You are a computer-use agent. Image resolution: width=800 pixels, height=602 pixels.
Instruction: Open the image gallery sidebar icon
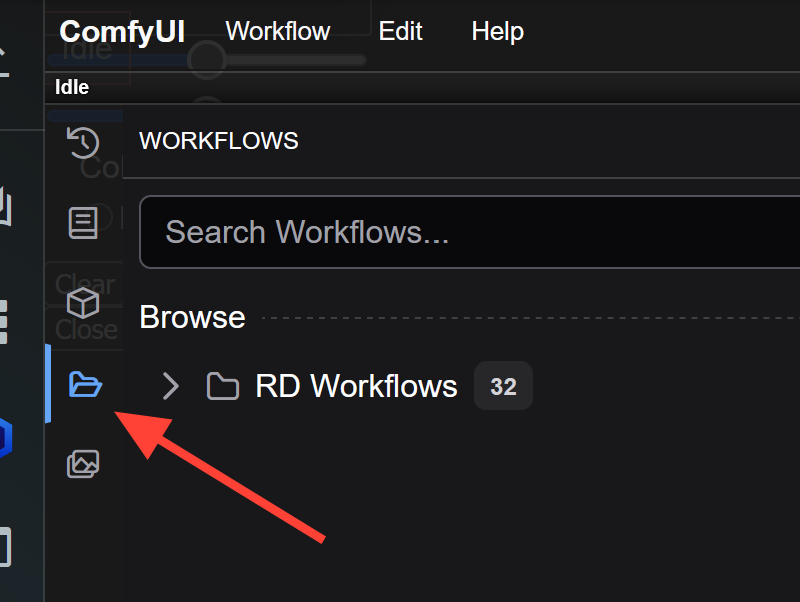(85, 463)
